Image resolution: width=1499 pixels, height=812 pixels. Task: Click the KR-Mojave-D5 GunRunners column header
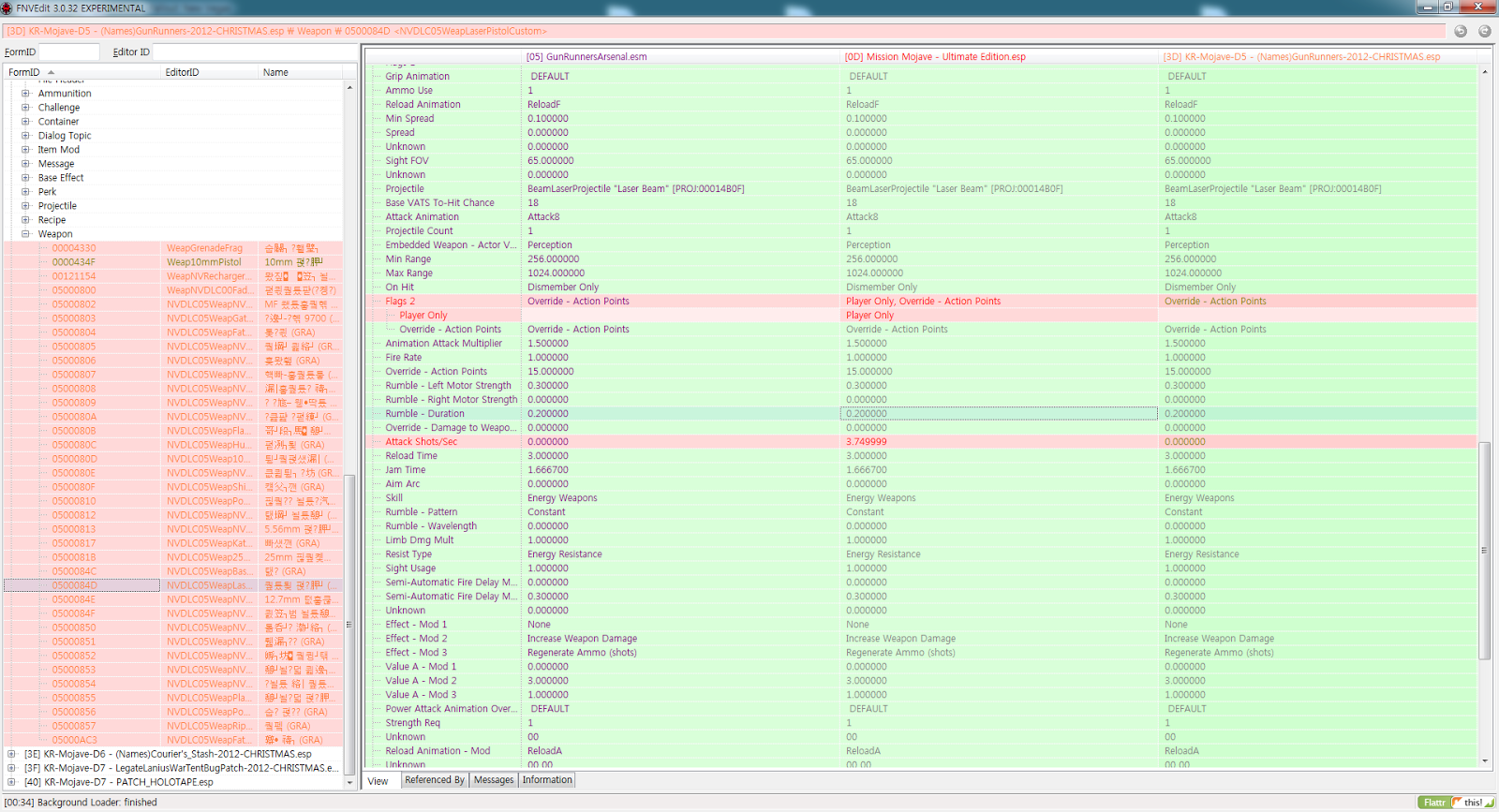(x=1318, y=57)
